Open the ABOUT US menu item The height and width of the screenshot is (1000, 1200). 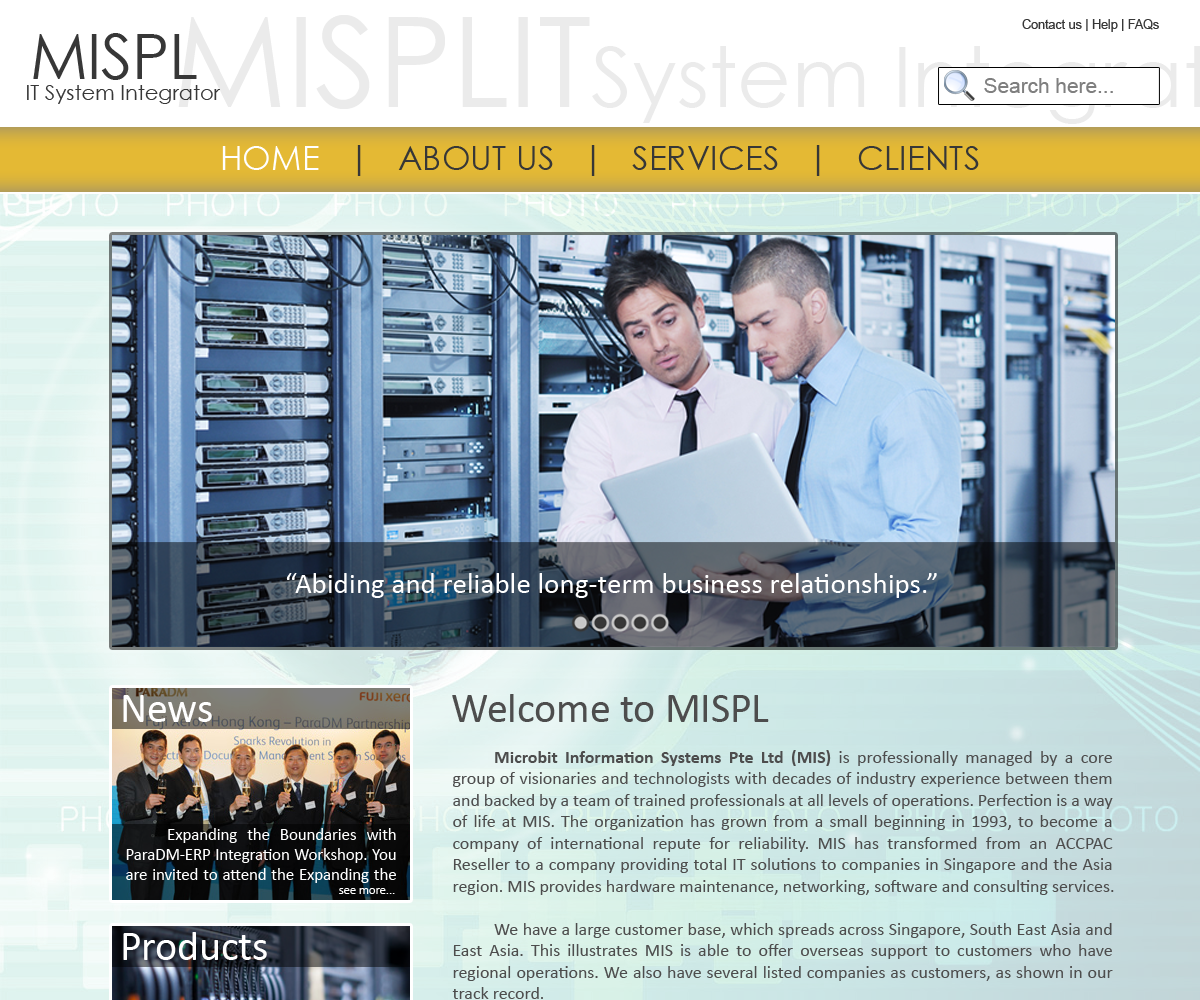(x=476, y=159)
